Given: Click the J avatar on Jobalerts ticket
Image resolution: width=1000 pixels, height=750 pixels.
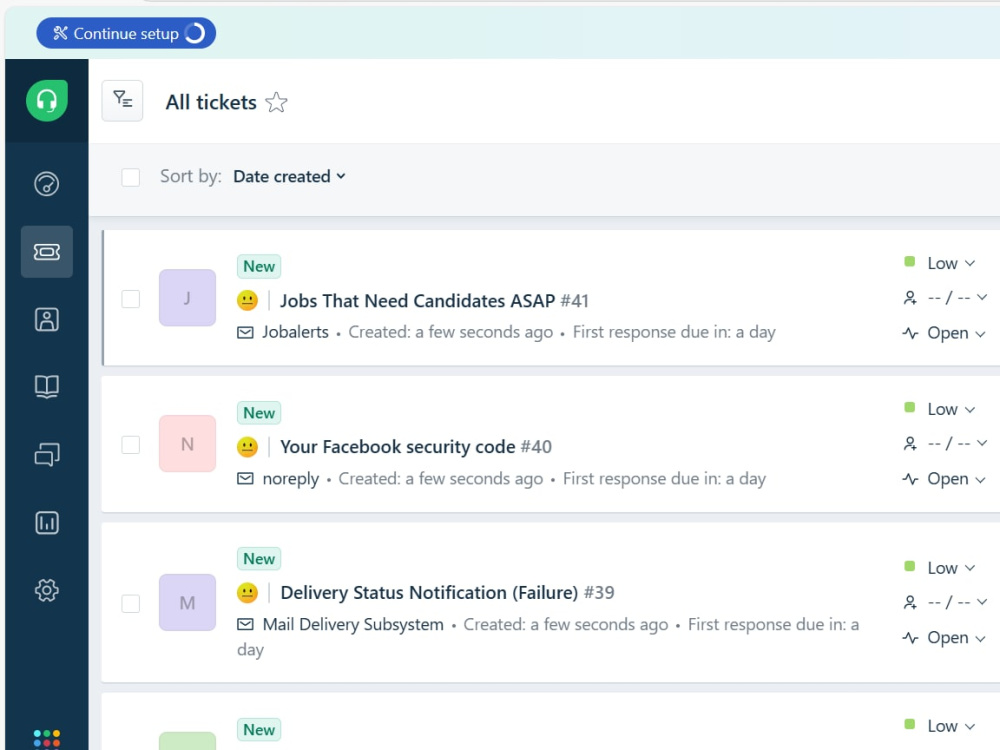Looking at the screenshot, I should coord(188,298).
